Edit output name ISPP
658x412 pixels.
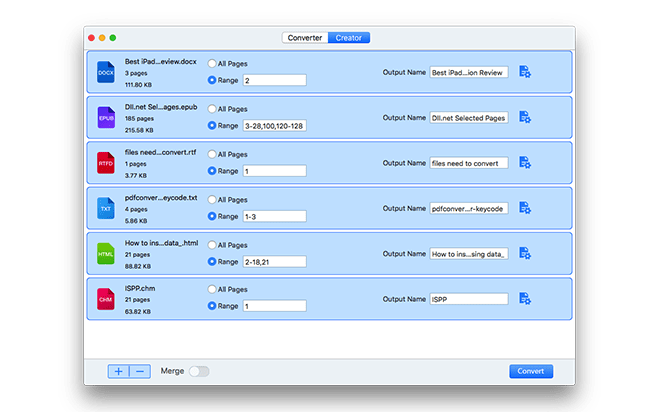click(x=469, y=299)
